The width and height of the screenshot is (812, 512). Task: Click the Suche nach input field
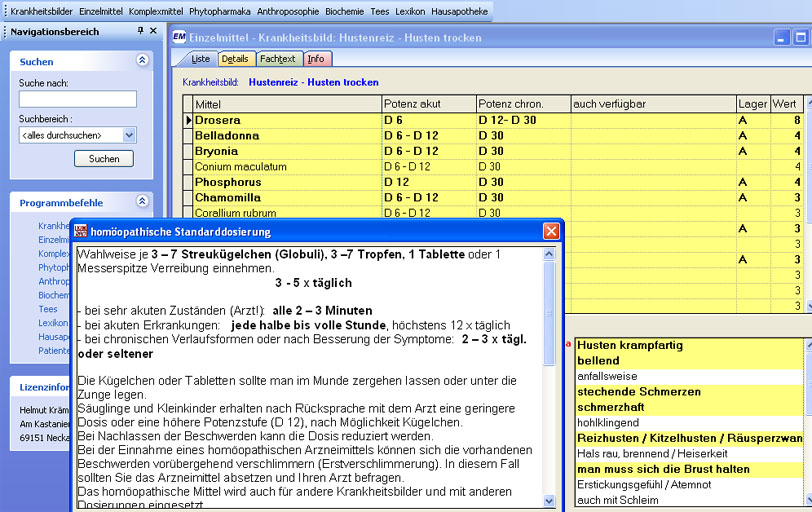click(77, 99)
